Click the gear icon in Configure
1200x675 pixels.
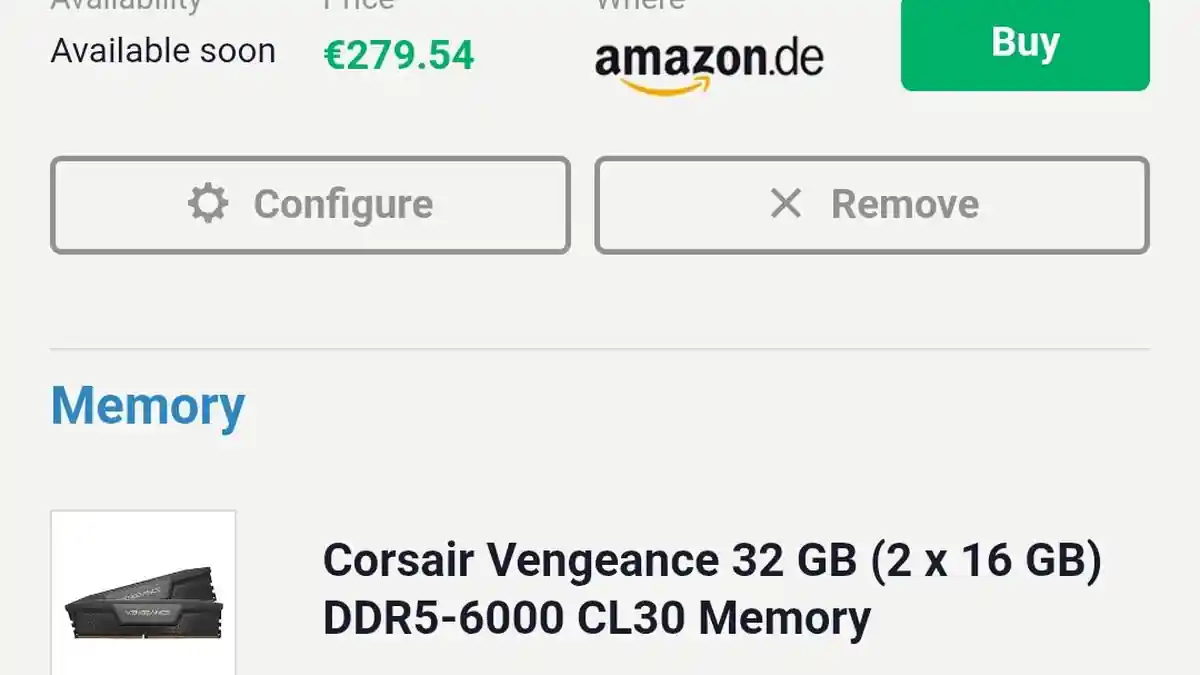pyautogui.click(x=208, y=204)
